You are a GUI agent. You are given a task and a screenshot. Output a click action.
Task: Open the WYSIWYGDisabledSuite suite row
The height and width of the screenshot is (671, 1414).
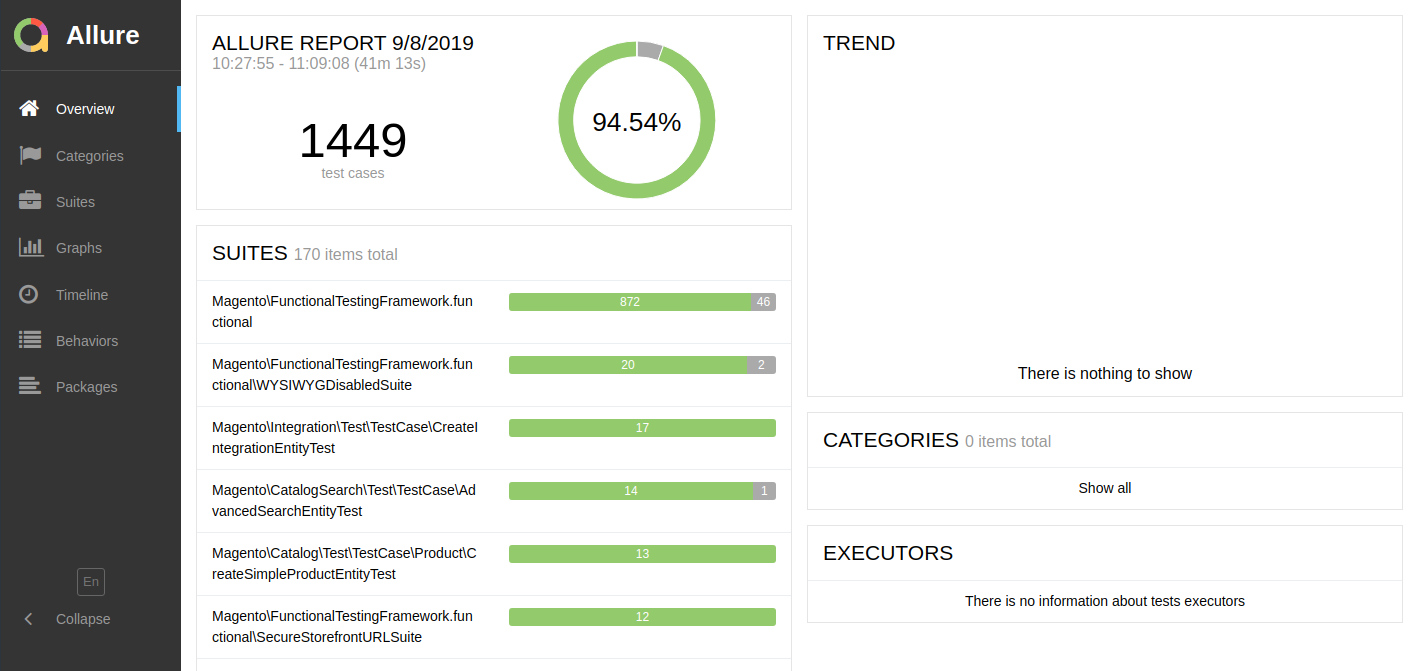coord(494,375)
